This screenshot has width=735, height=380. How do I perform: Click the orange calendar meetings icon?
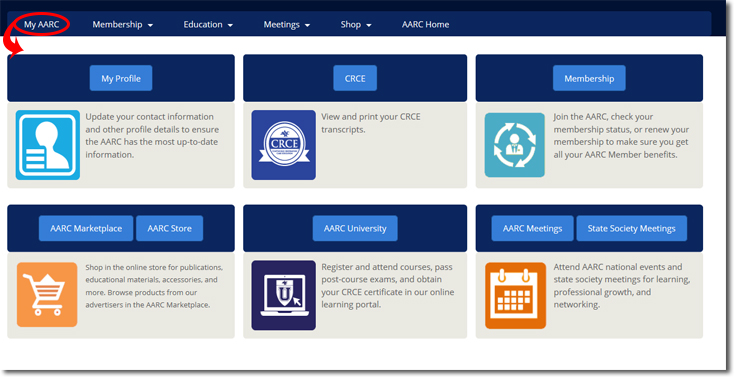pos(516,295)
